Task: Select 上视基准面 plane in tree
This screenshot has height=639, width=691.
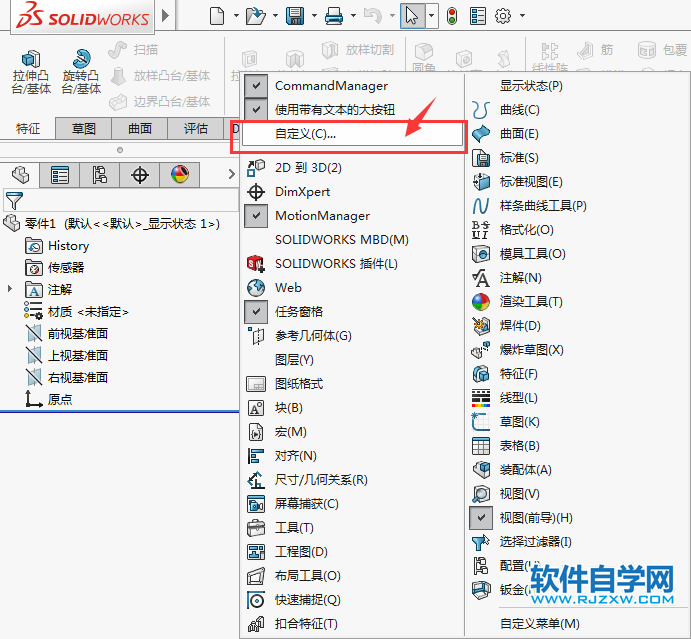Action: tap(67, 356)
